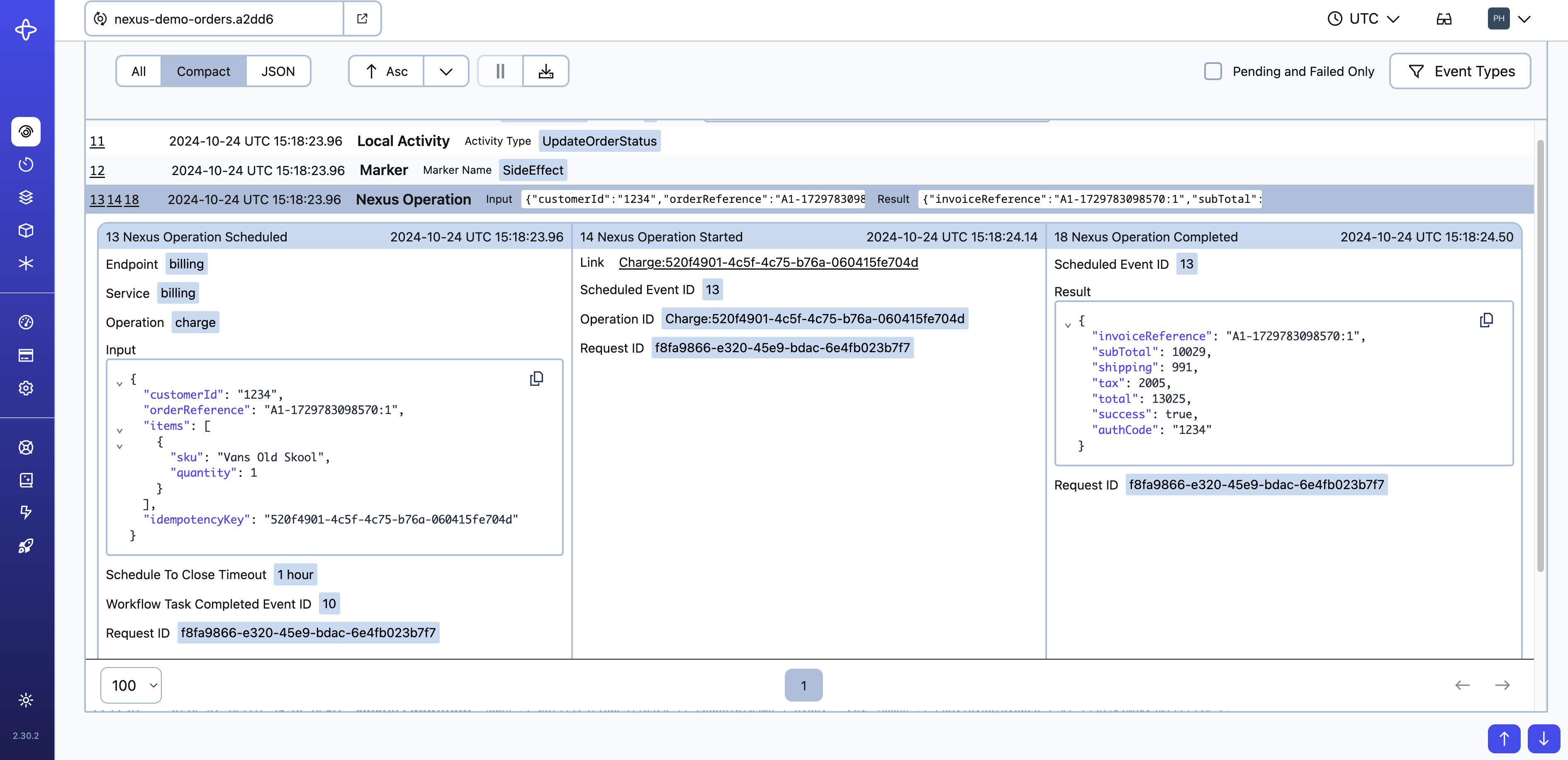
Task: Jump to top with up arrow button
Action: pyautogui.click(x=1504, y=739)
